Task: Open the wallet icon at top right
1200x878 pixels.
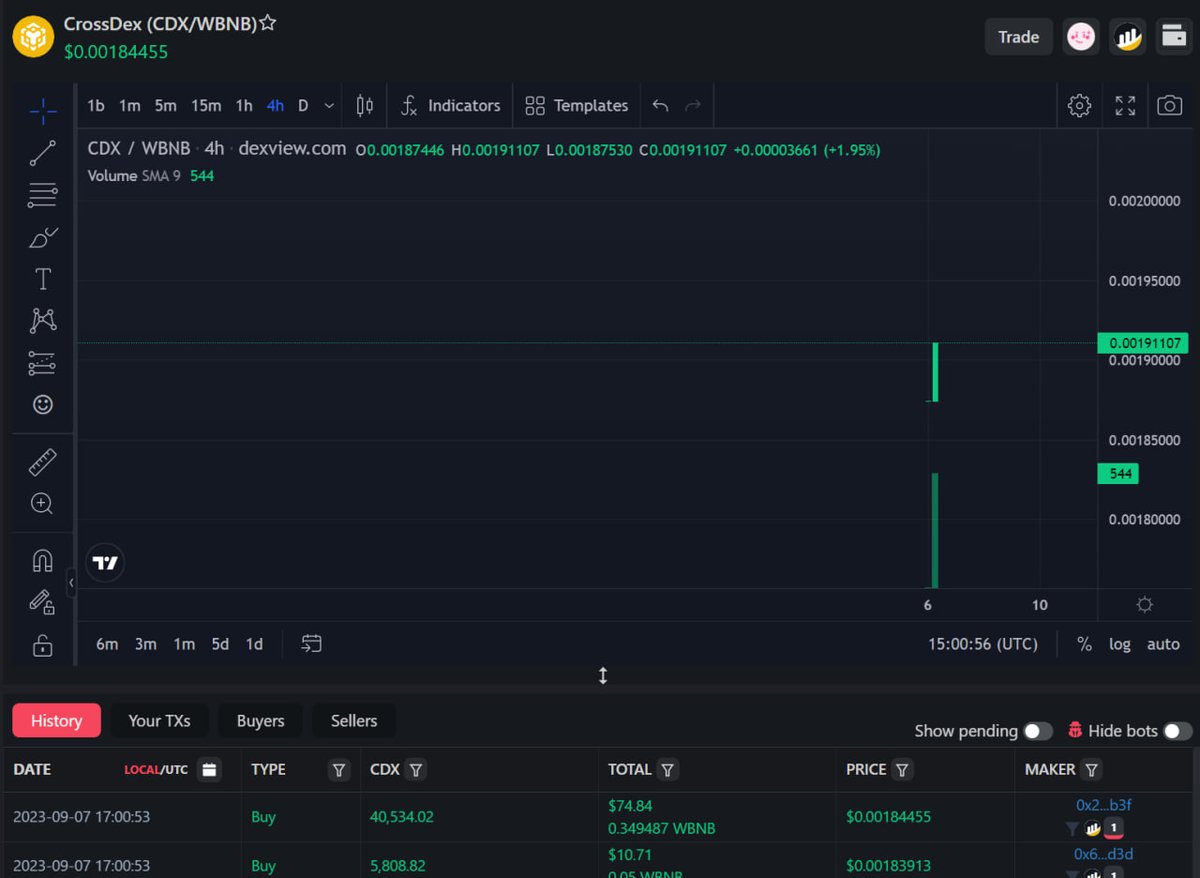Action: tap(1172, 37)
